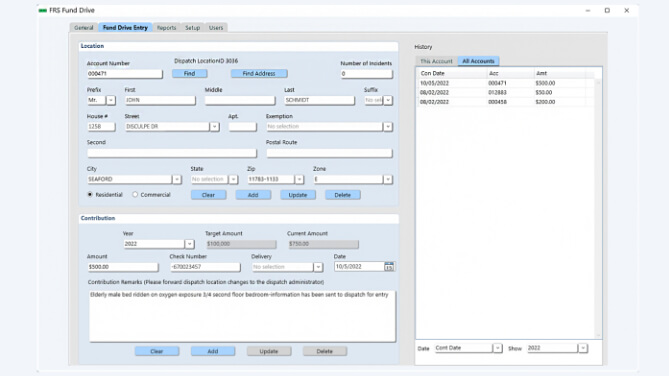Viewport: 669px width, 376px height.
Task: Switch to This Account history tab
Action: point(436,61)
